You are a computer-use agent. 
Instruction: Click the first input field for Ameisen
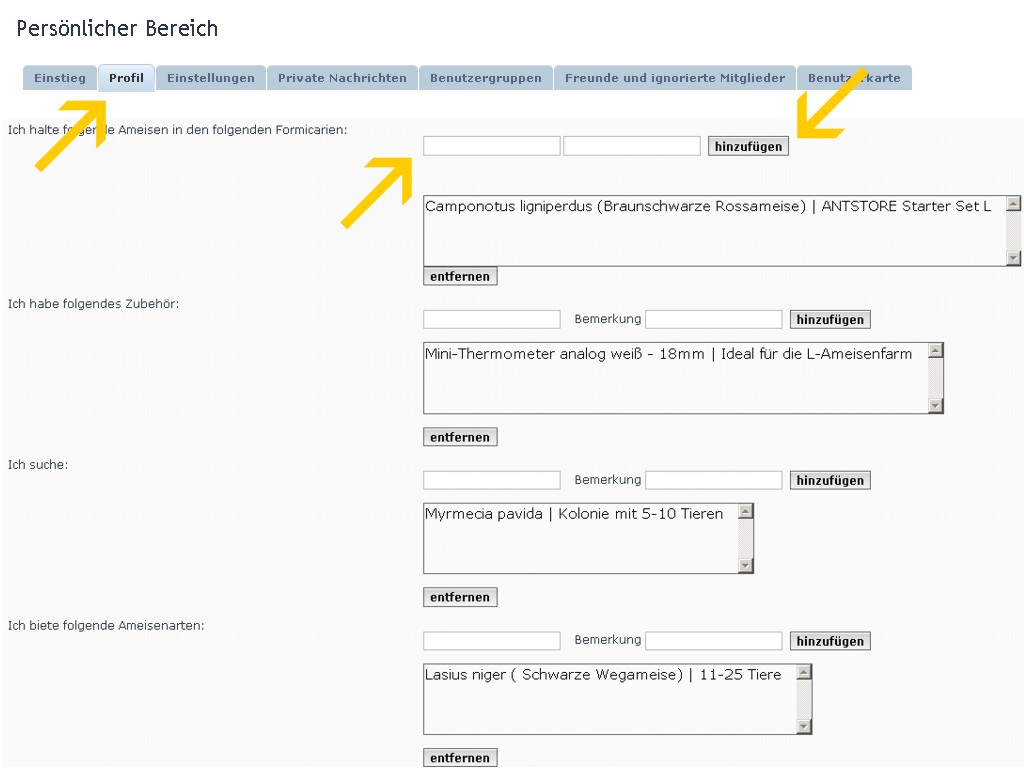491,146
